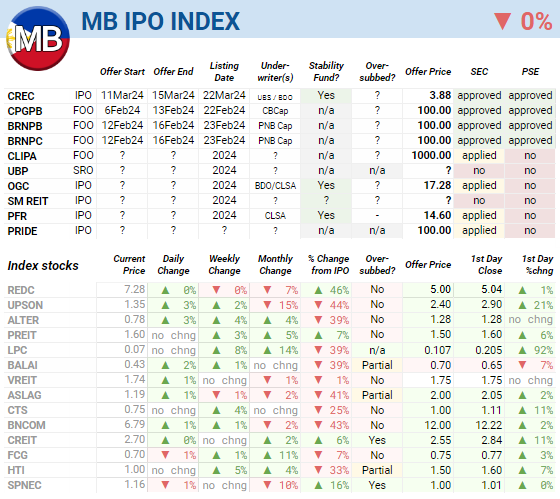
Task: Click BNCOM 1st day close 12.22
Action: point(489,425)
